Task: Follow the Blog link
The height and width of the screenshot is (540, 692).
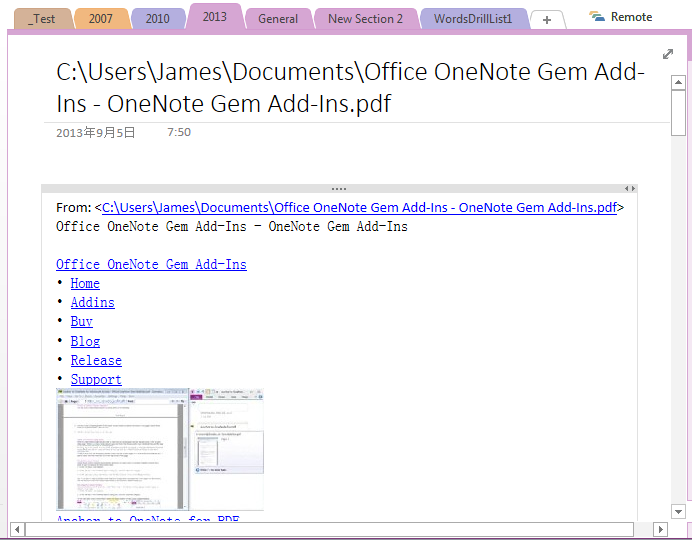Action: tap(85, 341)
